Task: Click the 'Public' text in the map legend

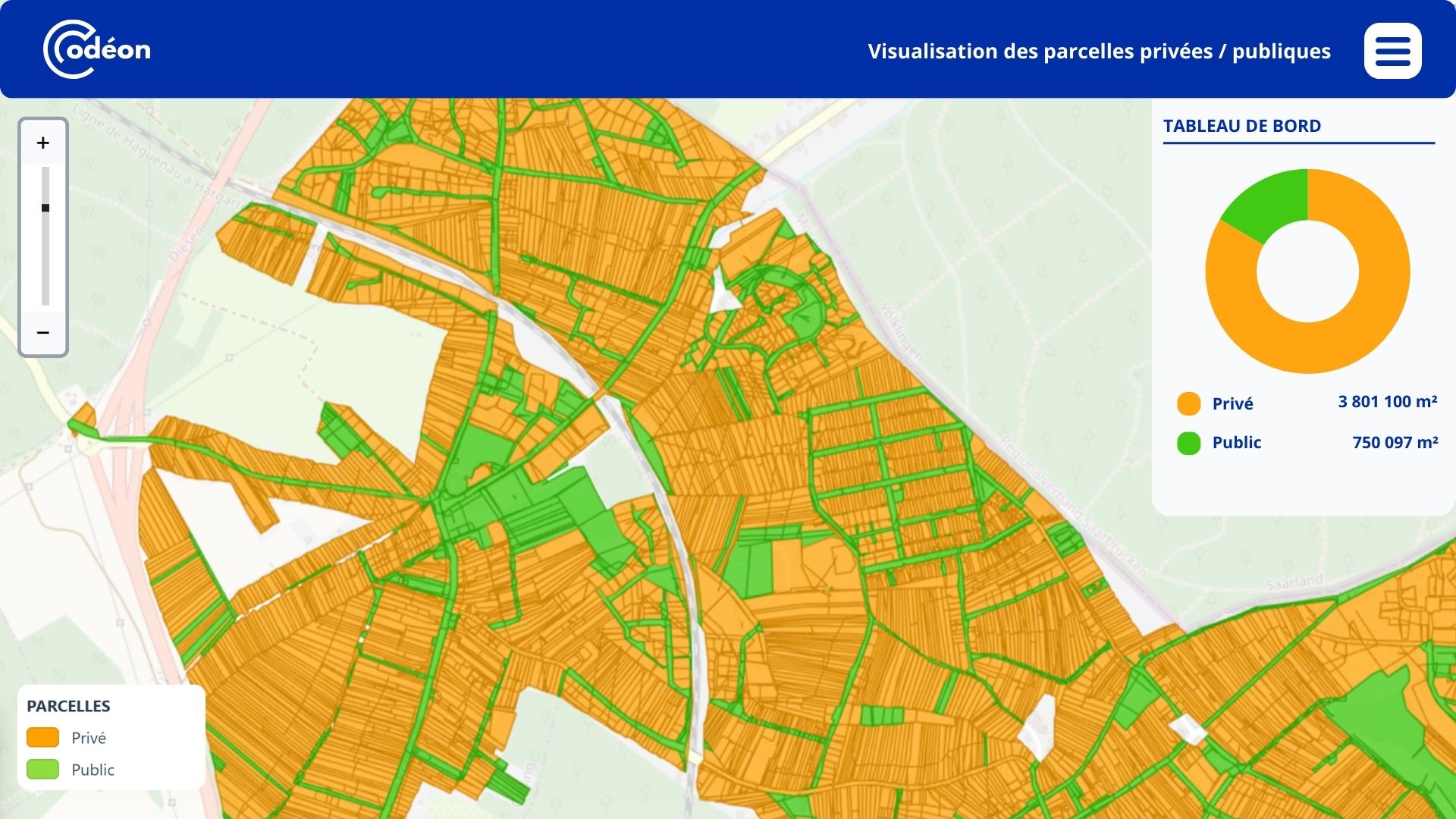Action: click(x=93, y=770)
